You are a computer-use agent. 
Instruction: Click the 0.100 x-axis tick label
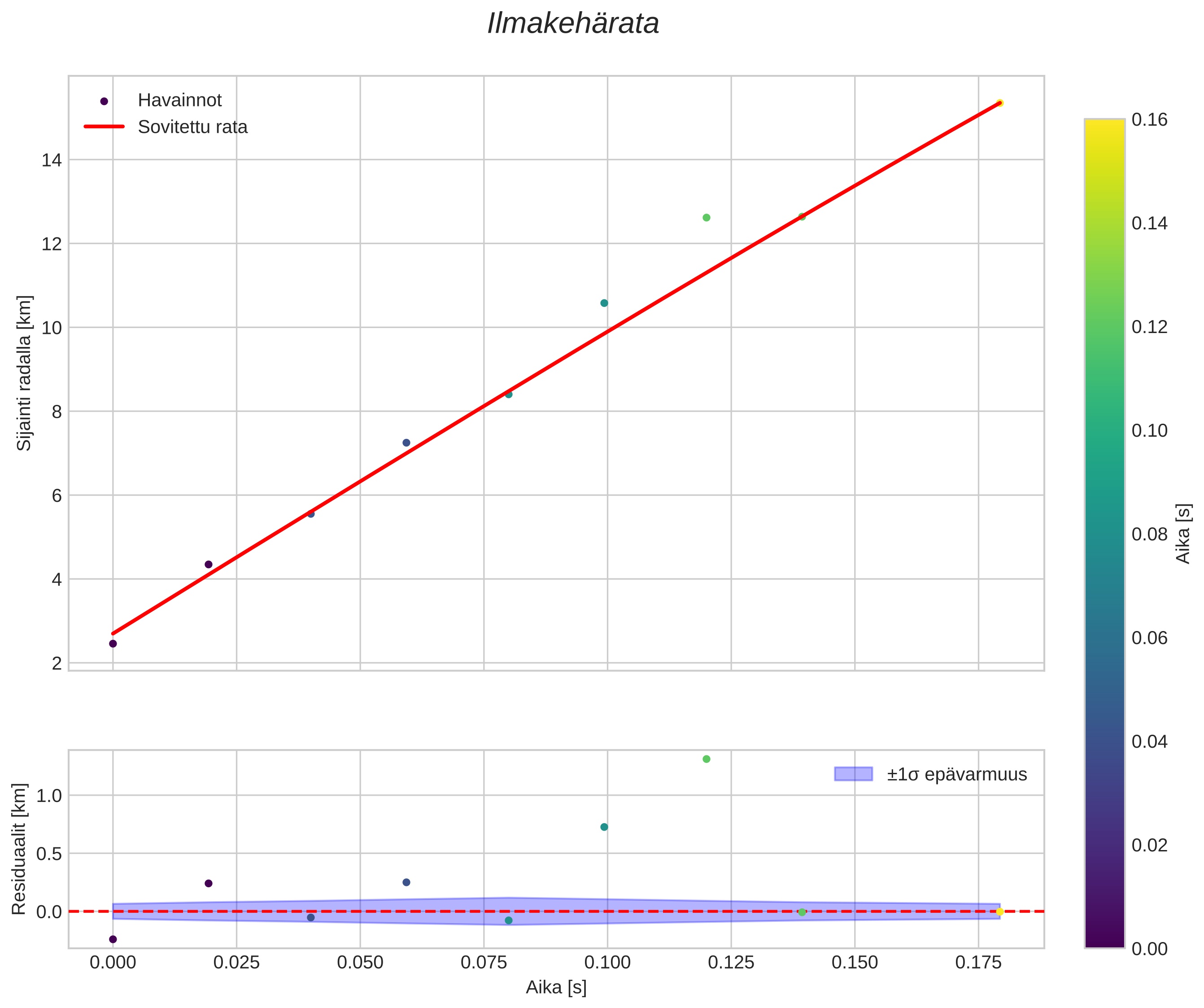tap(607, 962)
